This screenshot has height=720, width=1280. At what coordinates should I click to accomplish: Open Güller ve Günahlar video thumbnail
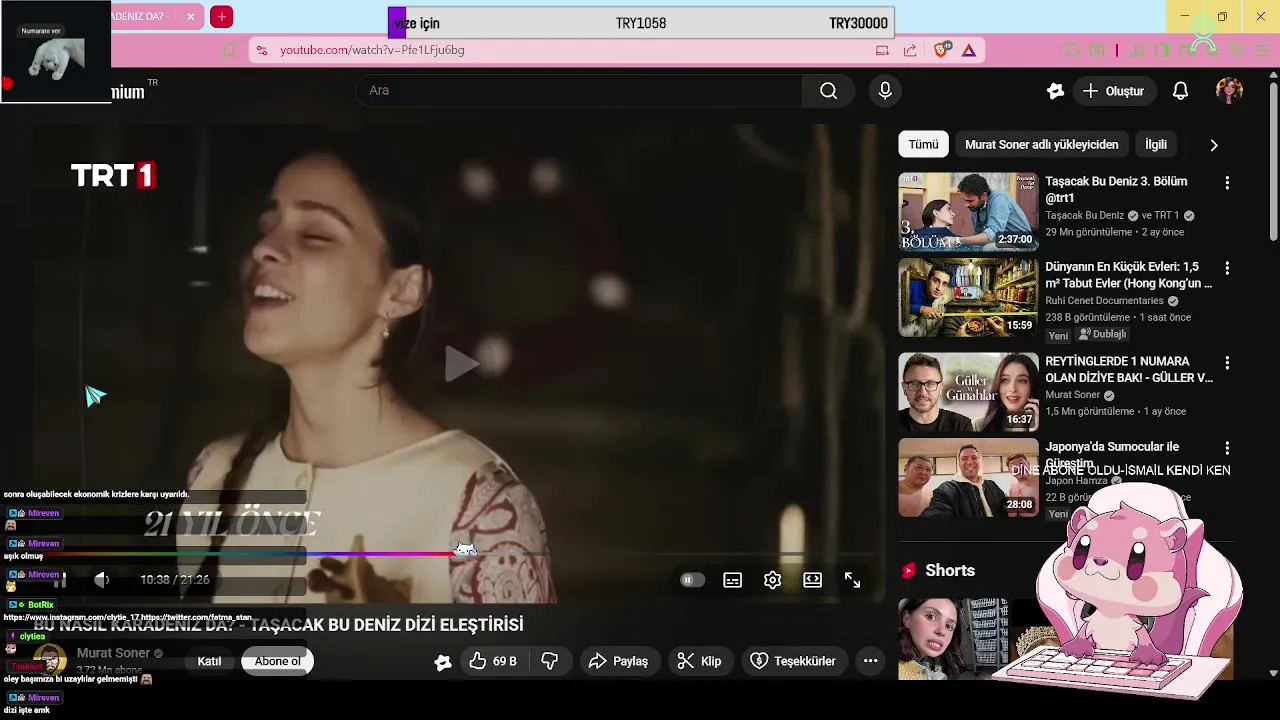point(968,392)
